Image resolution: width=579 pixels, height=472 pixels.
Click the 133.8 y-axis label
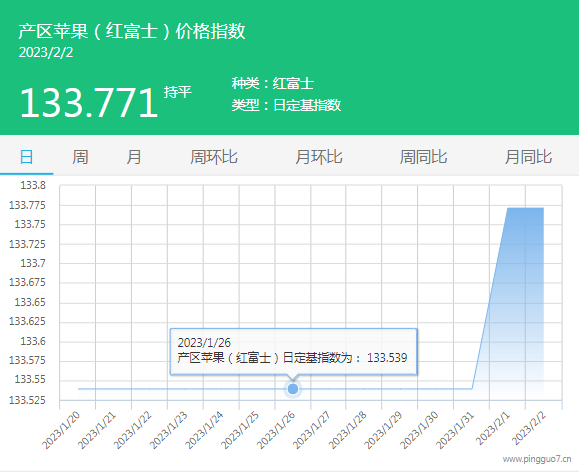[33, 185]
